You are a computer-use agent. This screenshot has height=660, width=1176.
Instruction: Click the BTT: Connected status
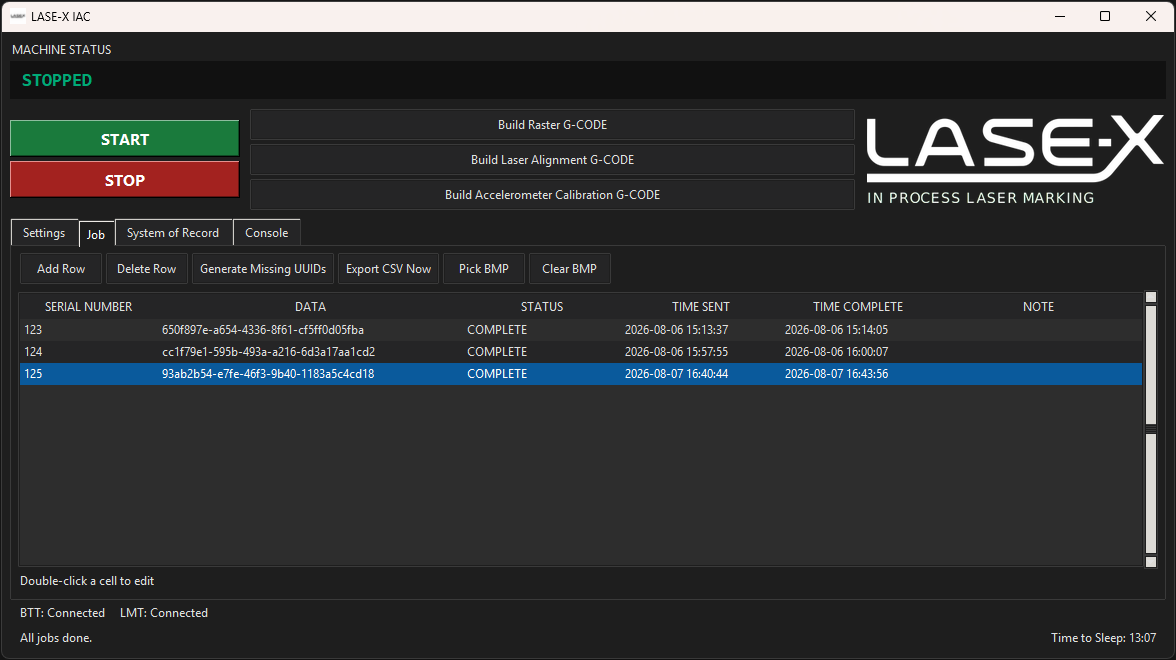point(62,613)
